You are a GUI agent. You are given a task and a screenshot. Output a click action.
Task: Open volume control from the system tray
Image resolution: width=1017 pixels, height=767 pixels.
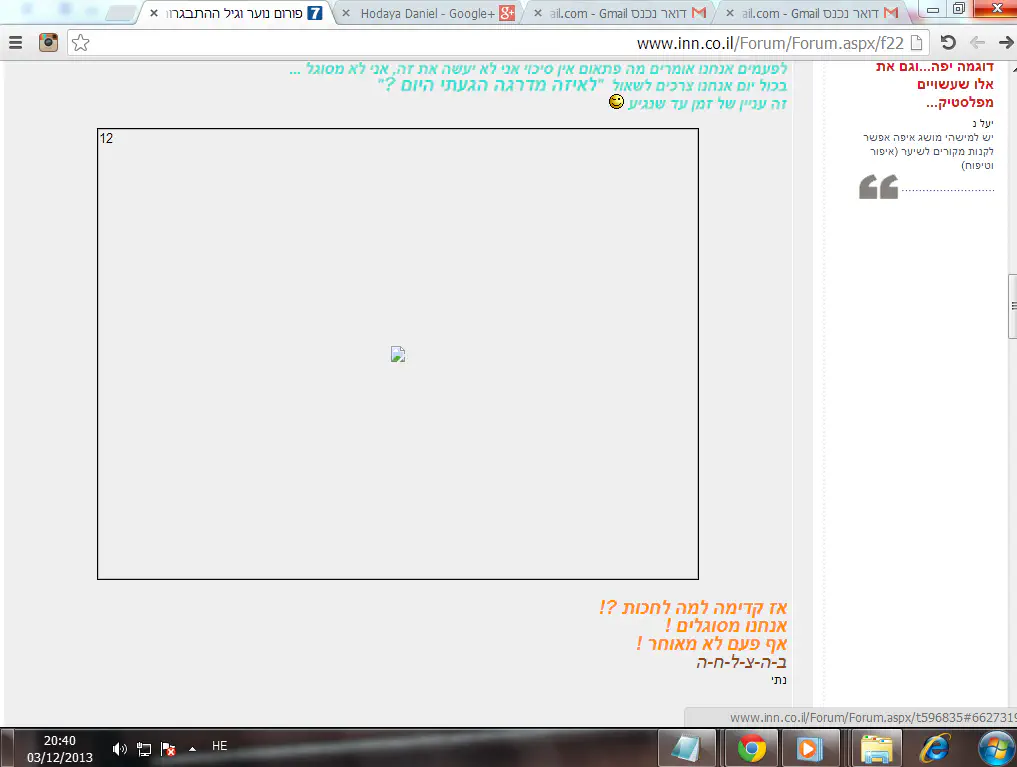tap(120, 747)
